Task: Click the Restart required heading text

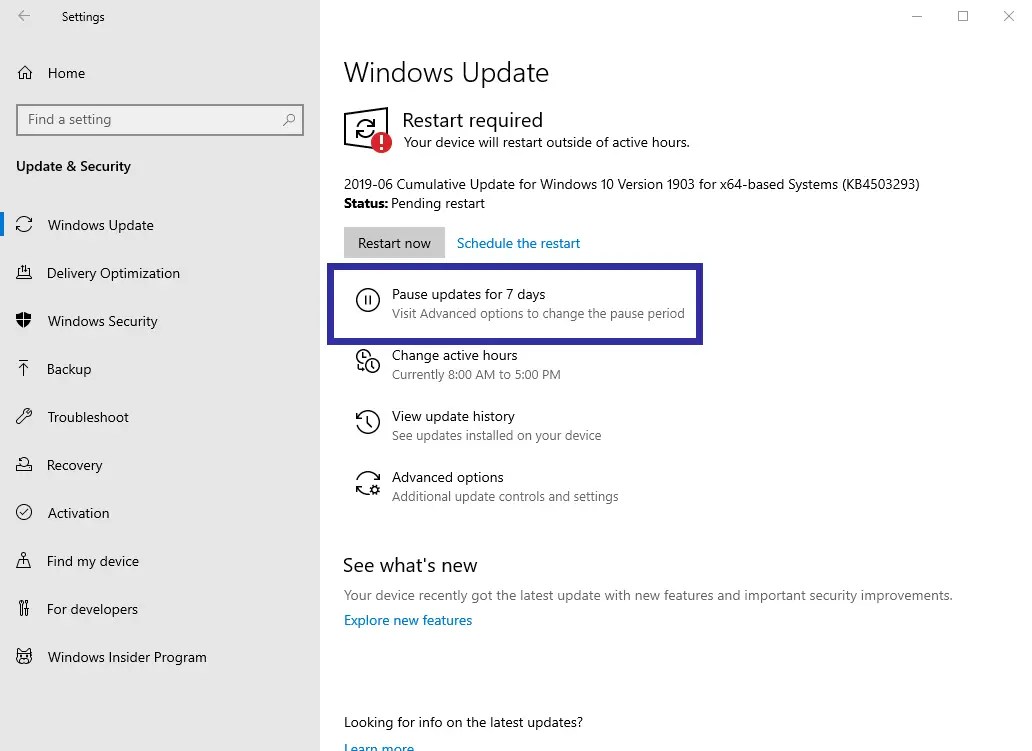Action: [x=473, y=120]
